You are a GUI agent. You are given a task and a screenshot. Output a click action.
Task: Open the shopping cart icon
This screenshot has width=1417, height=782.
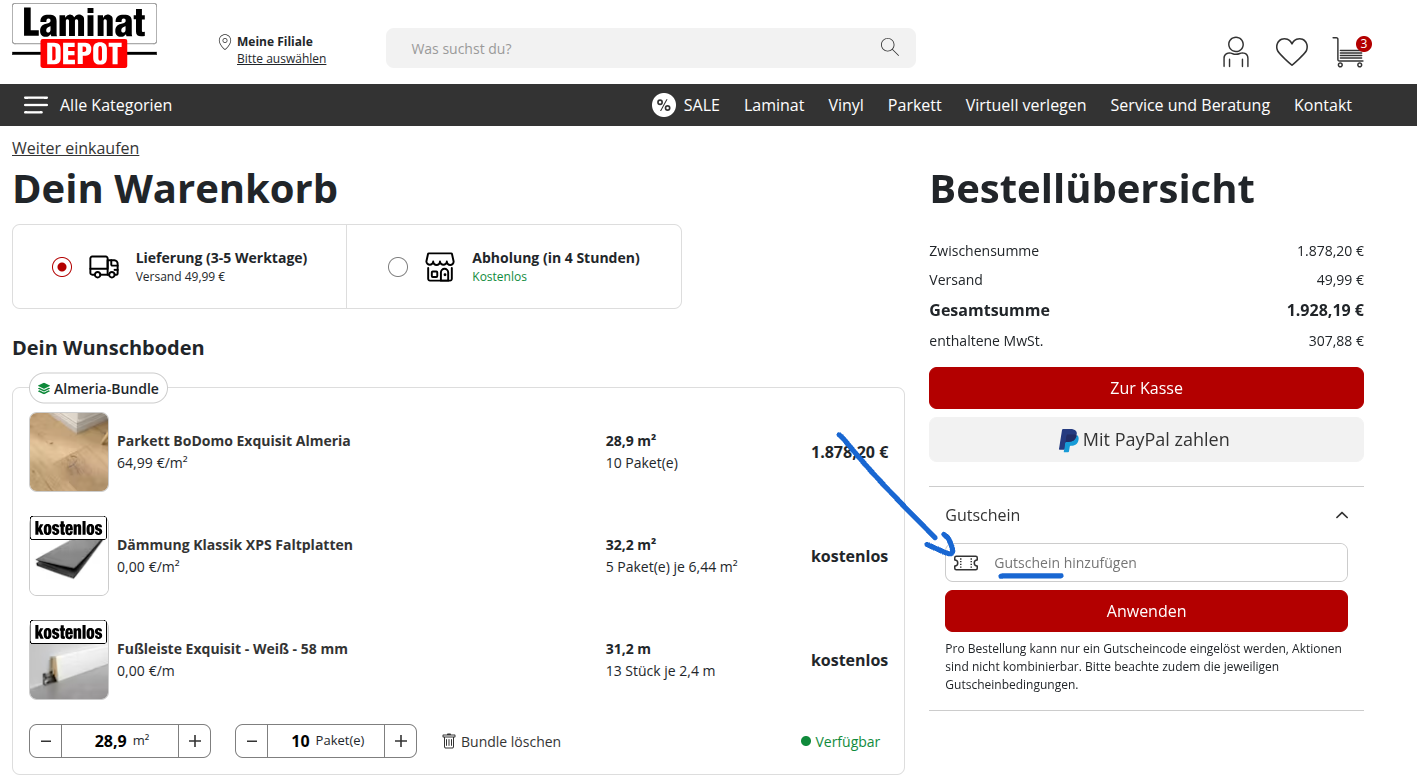pos(1349,51)
